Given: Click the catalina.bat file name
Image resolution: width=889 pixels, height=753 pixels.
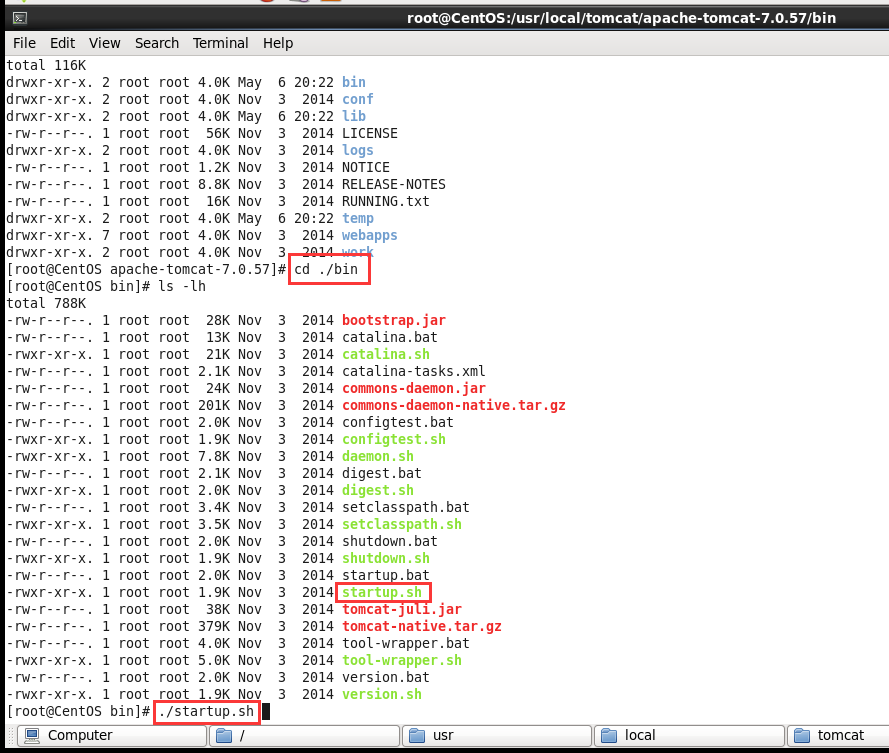Looking at the screenshot, I should pyautogui.click(x=390, y=337).
